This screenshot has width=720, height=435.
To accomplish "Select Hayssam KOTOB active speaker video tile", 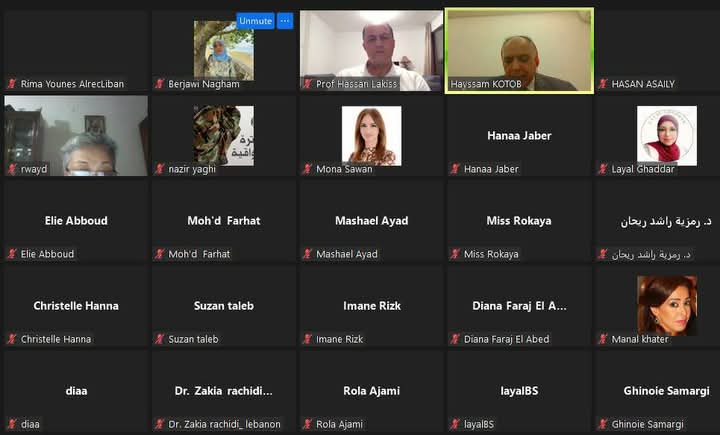I will 519,51.
